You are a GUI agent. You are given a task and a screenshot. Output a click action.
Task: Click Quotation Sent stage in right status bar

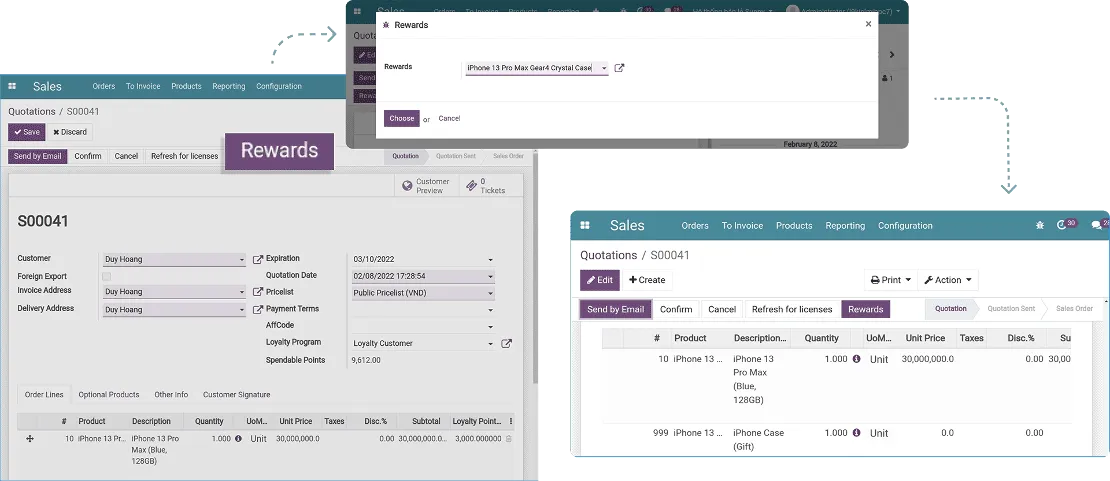(1012, 309)
